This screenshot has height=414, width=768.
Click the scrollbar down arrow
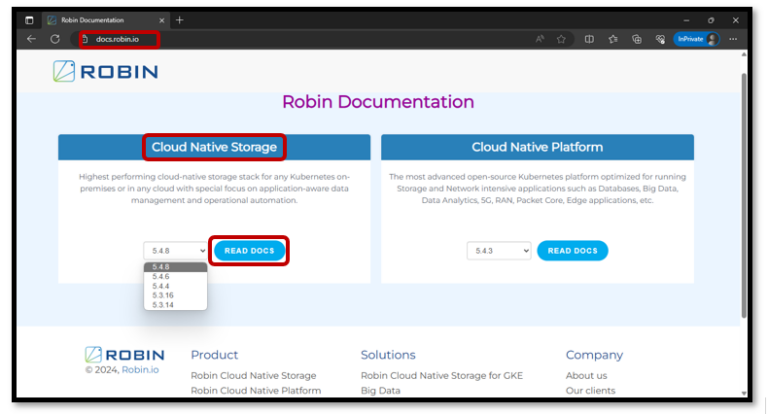744,393
